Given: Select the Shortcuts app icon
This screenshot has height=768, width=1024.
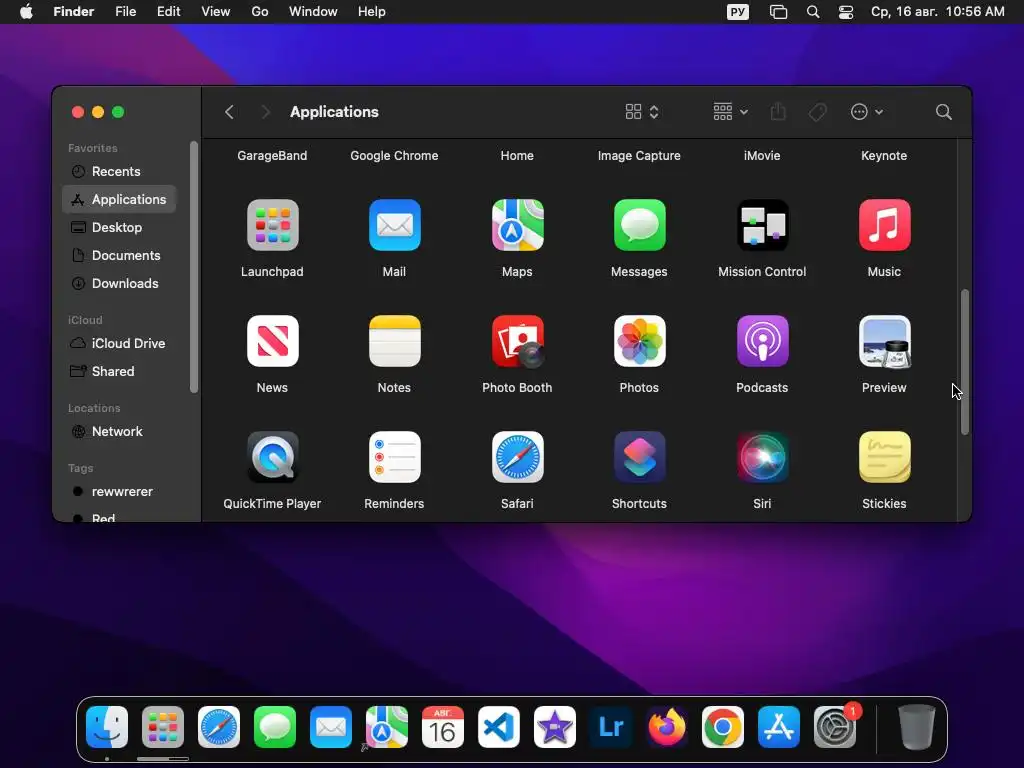Looking at the screenshot, I should coord(639,457).
